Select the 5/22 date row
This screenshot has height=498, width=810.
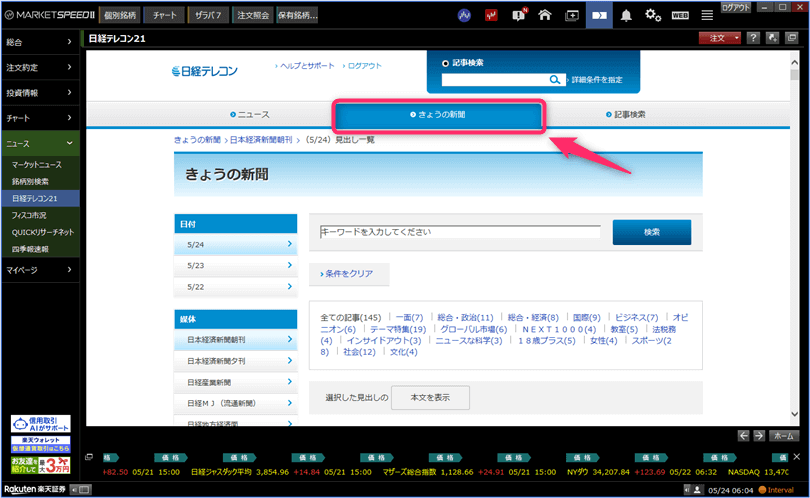coord(236,287)
